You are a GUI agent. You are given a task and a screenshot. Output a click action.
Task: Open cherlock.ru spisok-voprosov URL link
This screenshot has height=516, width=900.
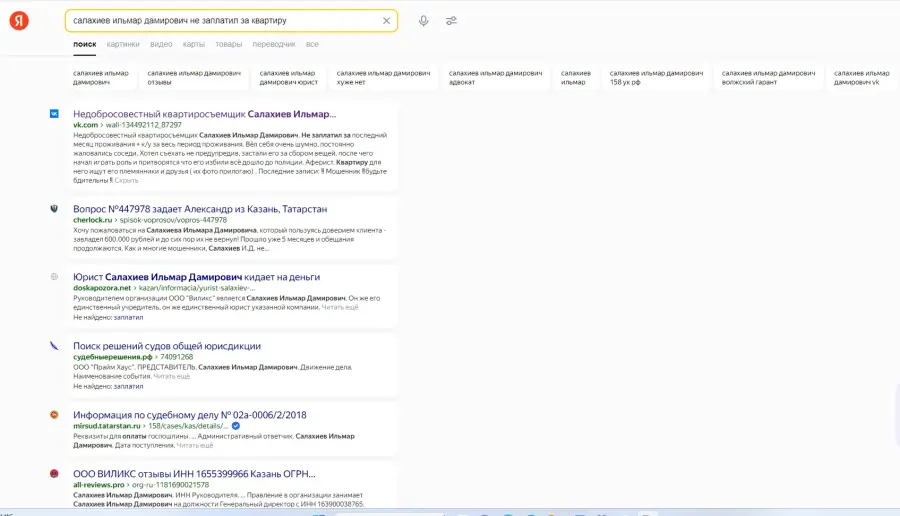tap(150, 220)
